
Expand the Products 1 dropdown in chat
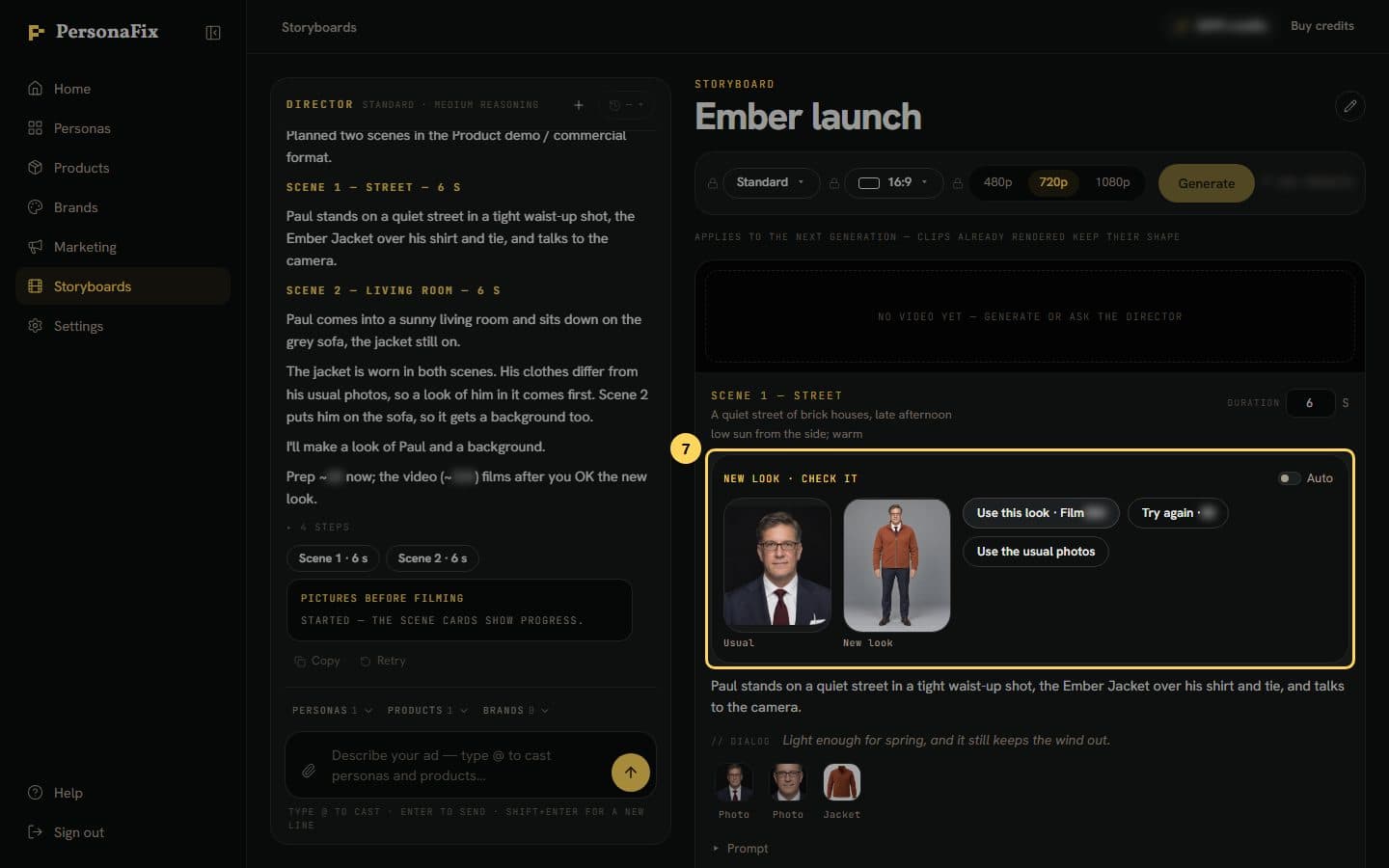tap(427, 711)
